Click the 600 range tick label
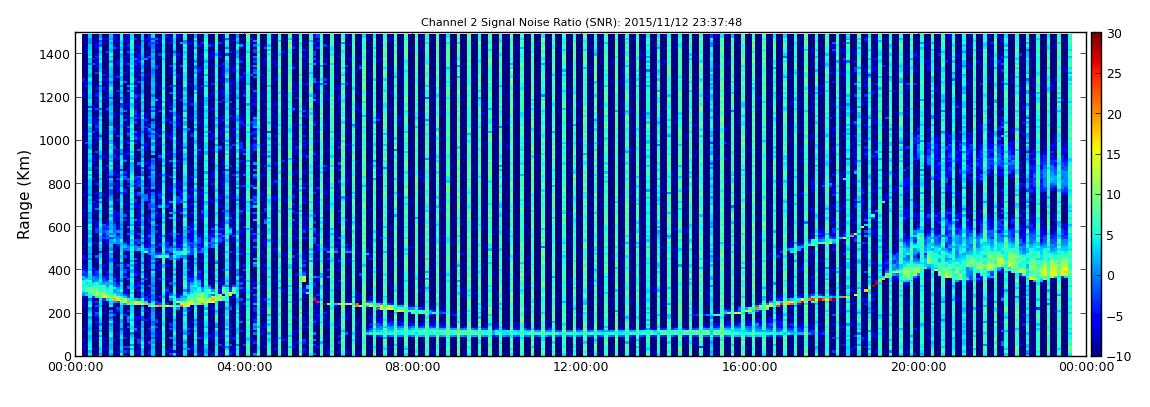1150x407 pixels. (59, 227)
